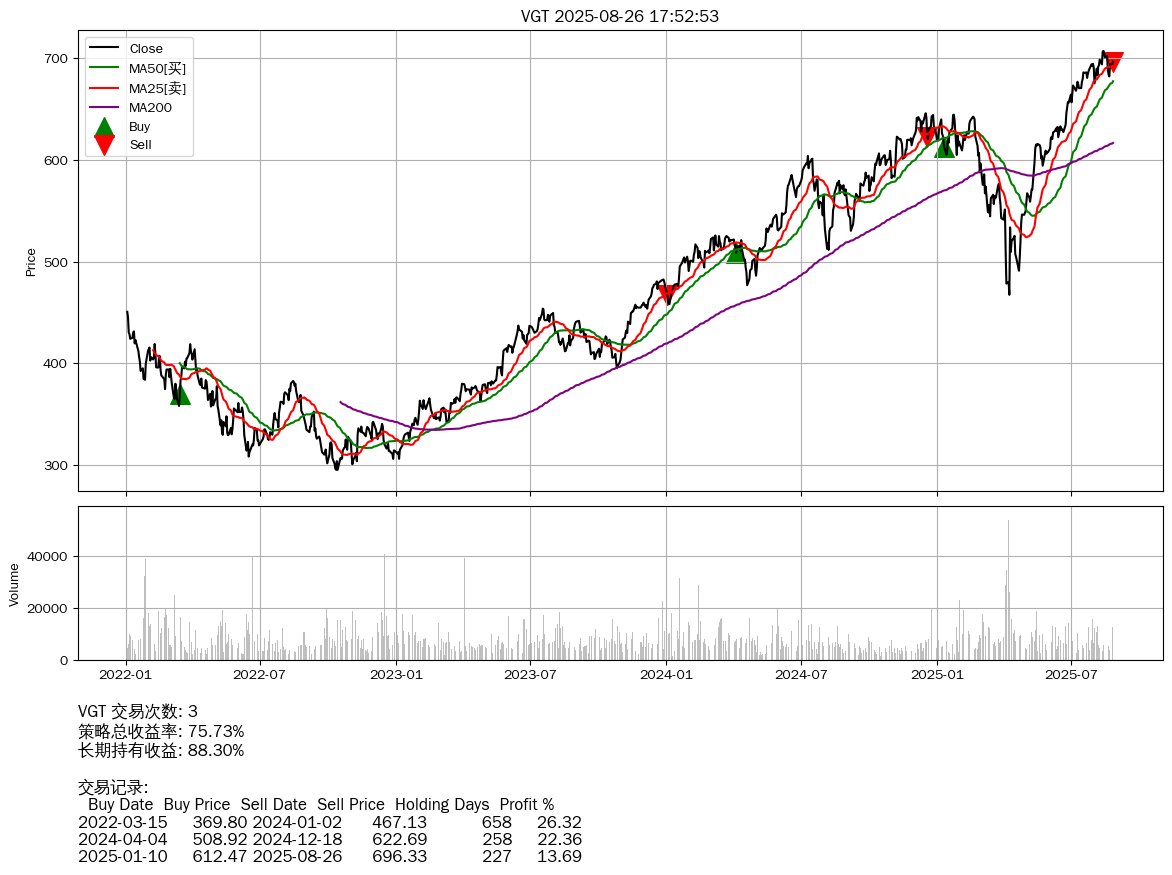The image size is (1172, 875).
Task: Click the latest Sell marker near price 700
Action: click(1112, 61)
